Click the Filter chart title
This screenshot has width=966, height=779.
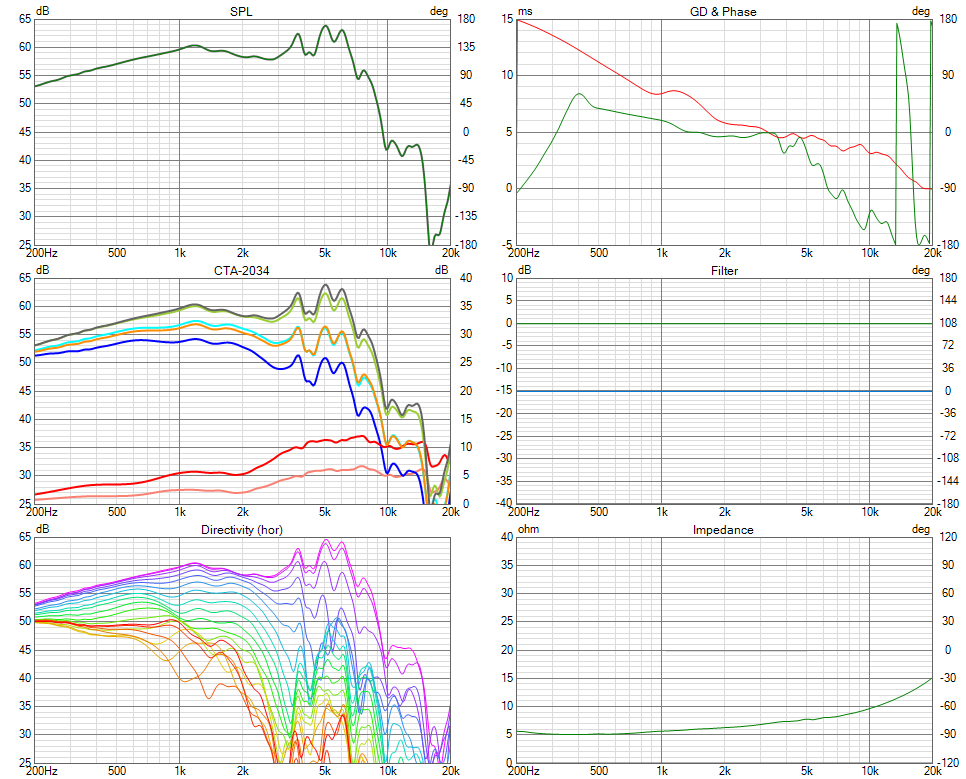[724, 271]
